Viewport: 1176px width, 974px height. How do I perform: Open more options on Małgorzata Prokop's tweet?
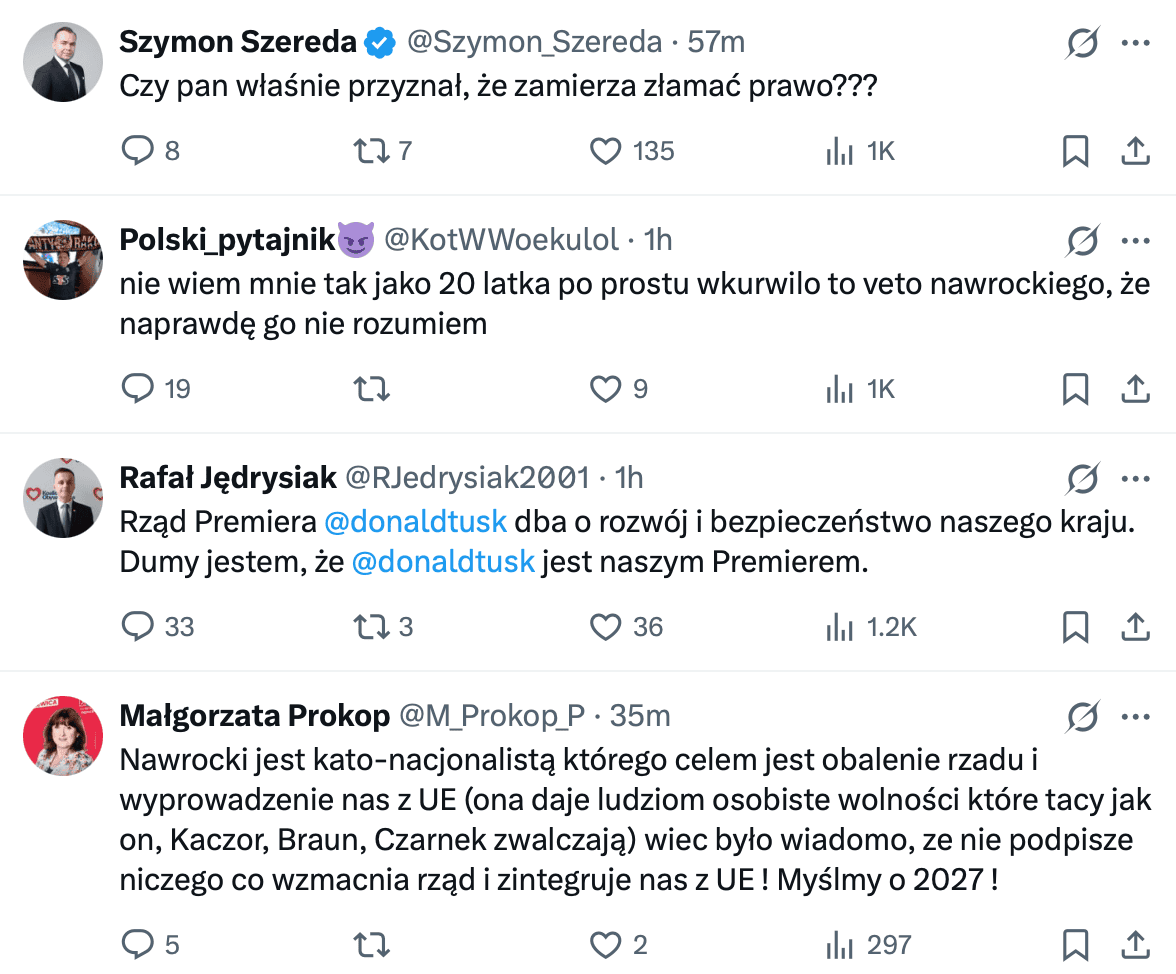(1135, 716)
